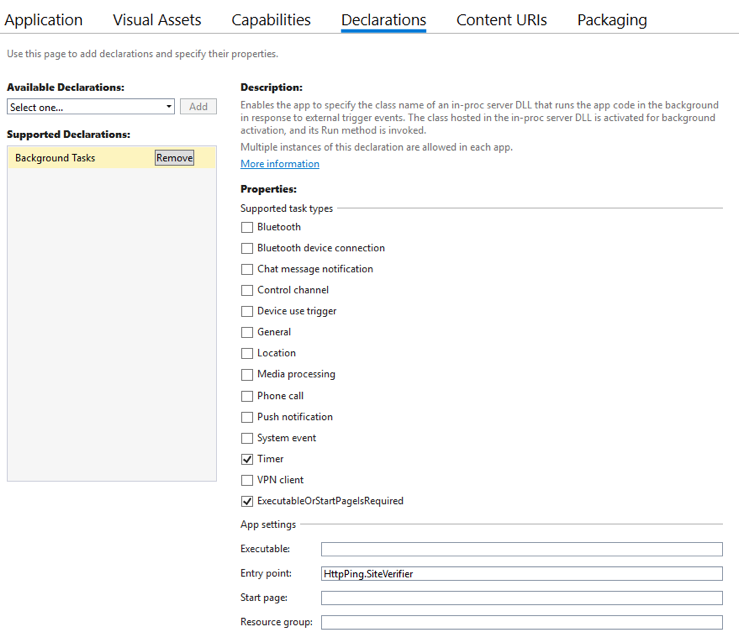This screenshot has height=638, width=739.
Task: Enable the Location task type
Action: (x=247, y=353)
